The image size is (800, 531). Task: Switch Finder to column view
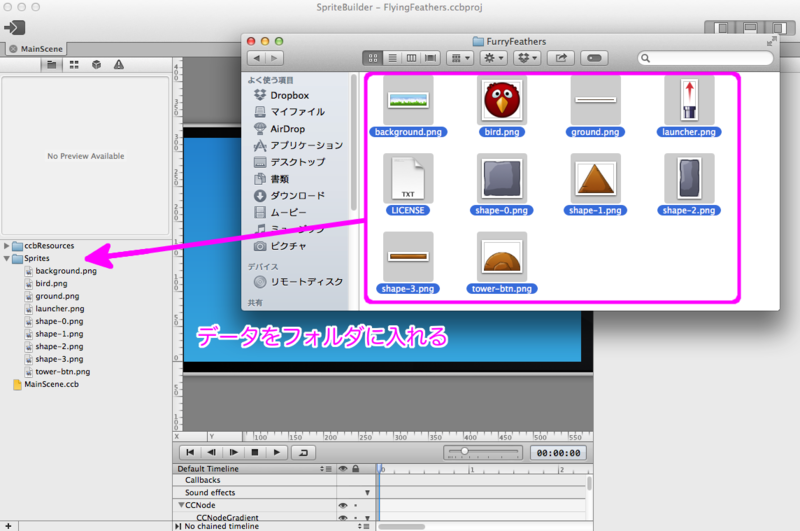[411, 58]
